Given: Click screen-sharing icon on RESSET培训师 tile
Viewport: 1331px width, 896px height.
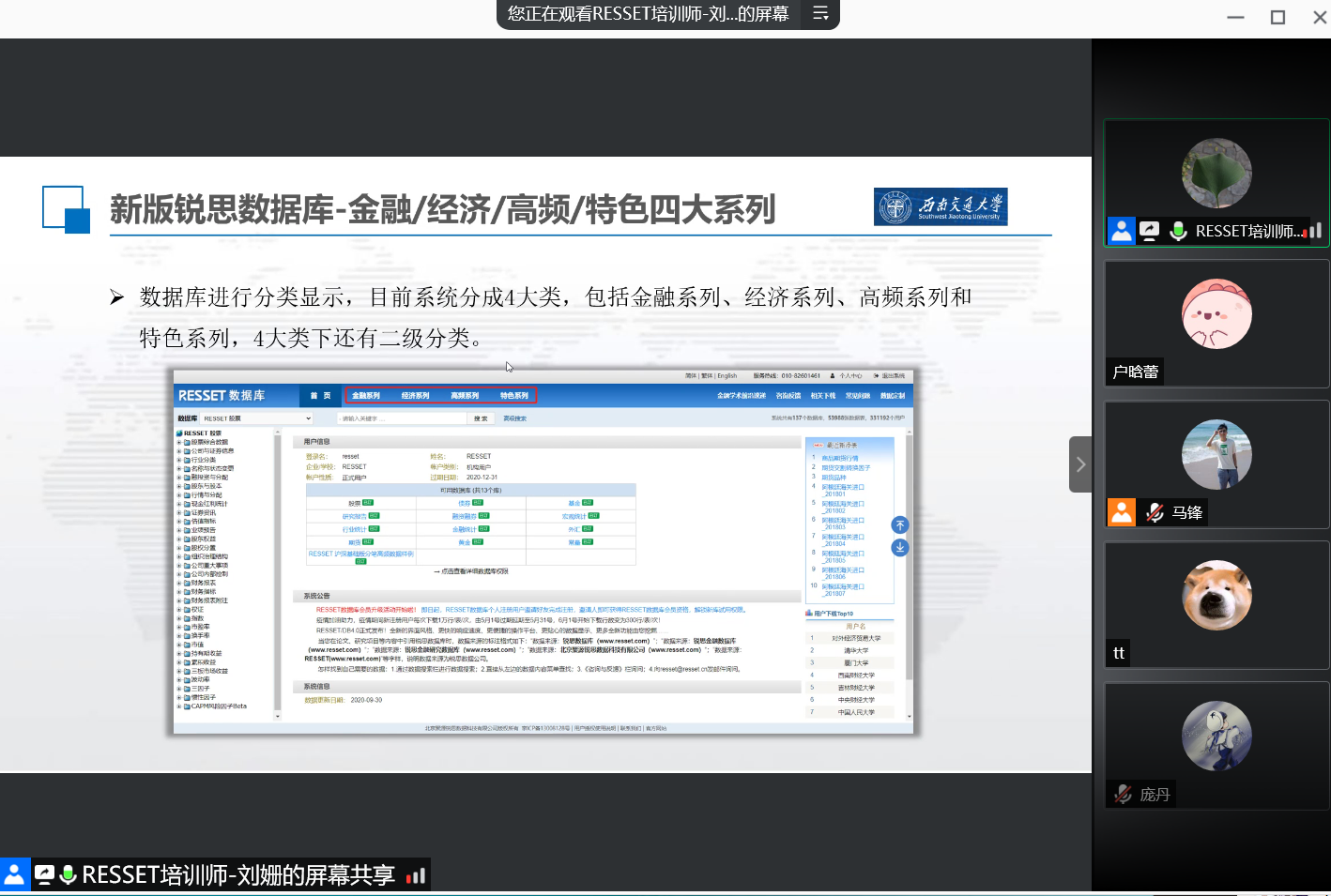Looking at the screenshot, I should (x=1150, y=231).
